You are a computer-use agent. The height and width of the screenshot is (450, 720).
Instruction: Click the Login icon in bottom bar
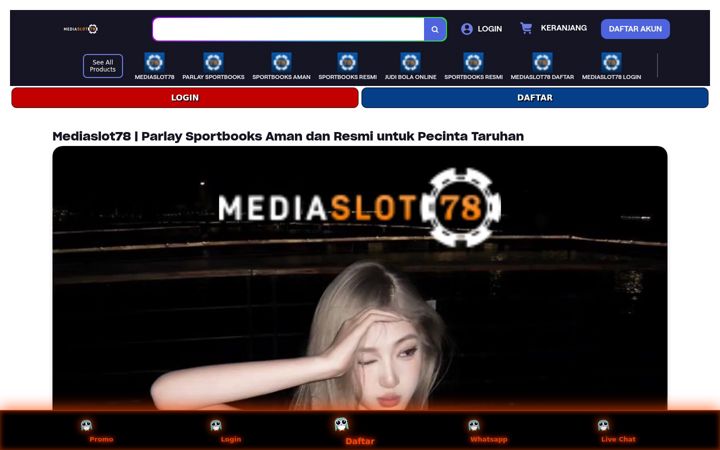216,425
